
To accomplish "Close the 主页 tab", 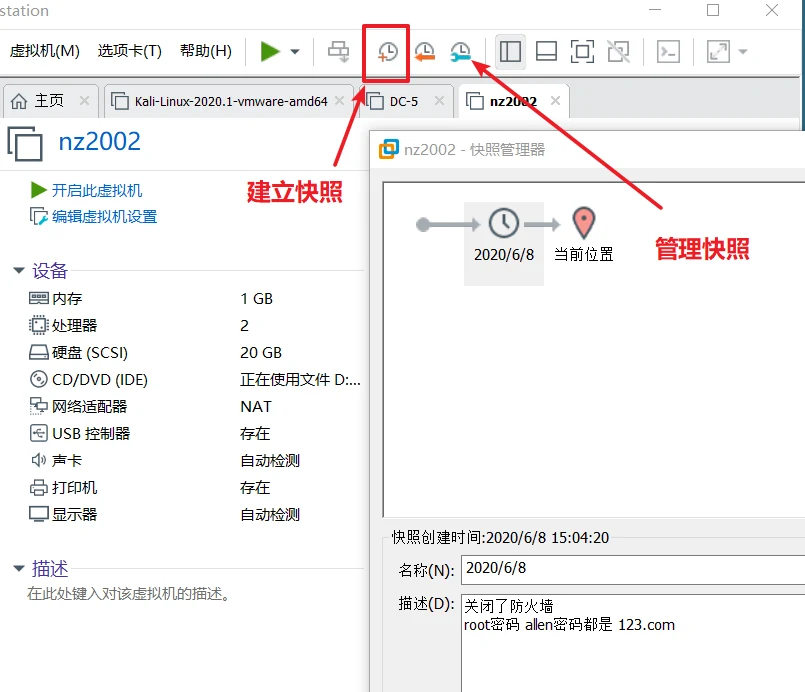I will 84,101.
